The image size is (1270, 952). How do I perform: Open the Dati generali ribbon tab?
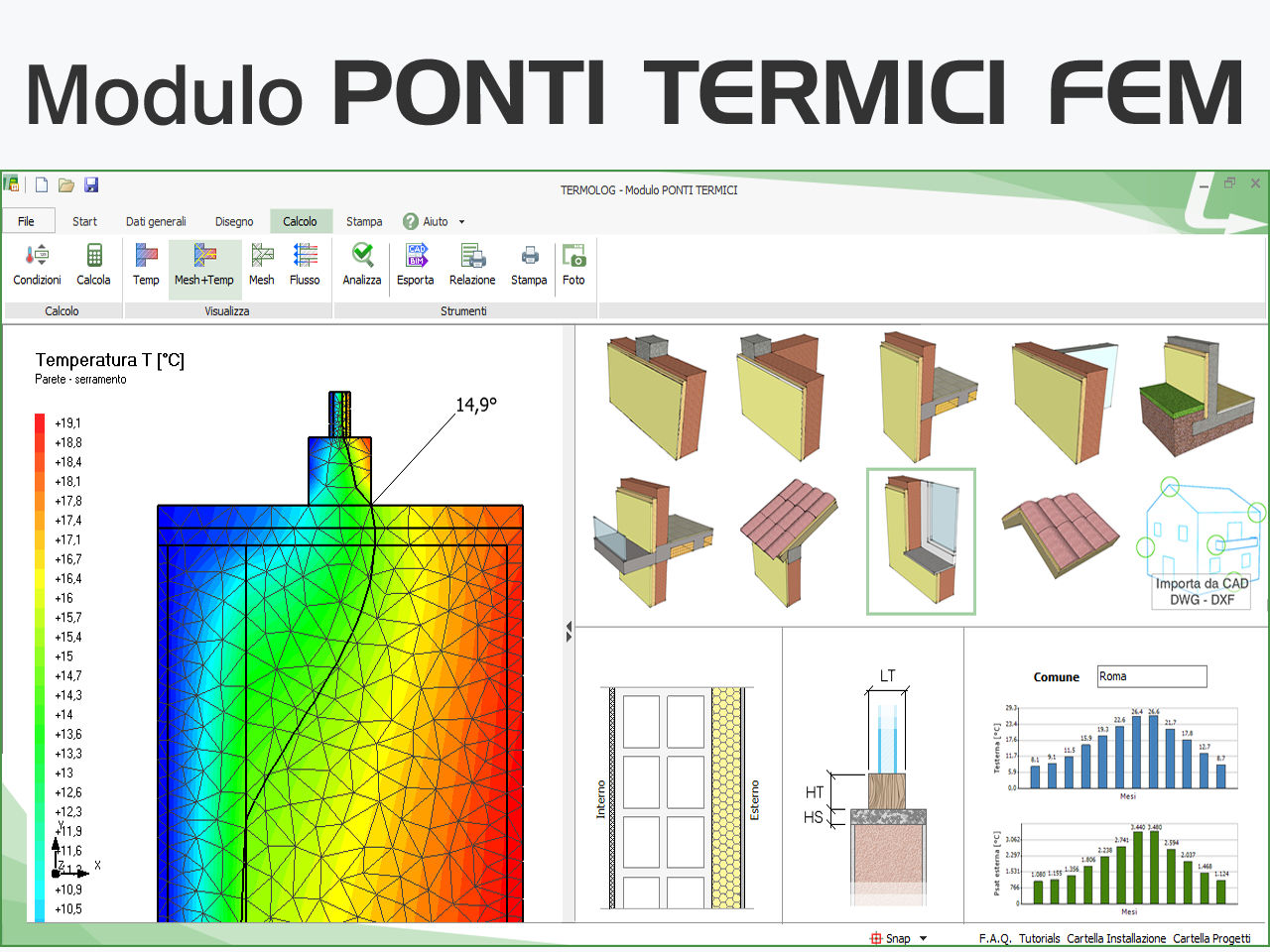(156, 220)
